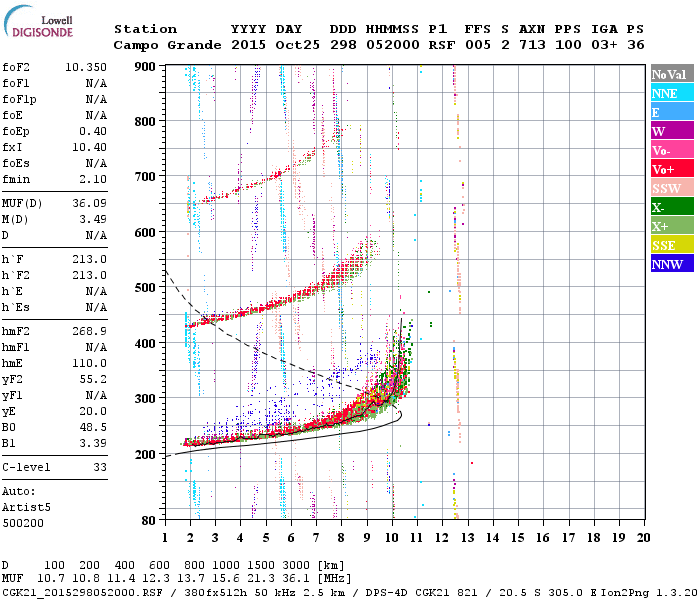Click the yF2 value 55.2
Image resolution: width=700 pixels, height=600 pixels.
tap(93, 379)
